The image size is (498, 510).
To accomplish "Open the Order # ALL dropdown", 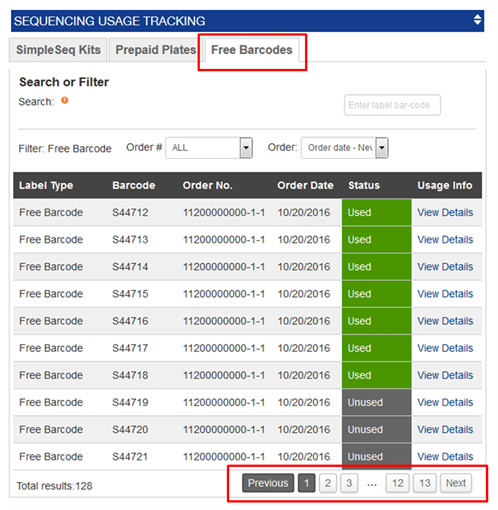I will point(209,148).
